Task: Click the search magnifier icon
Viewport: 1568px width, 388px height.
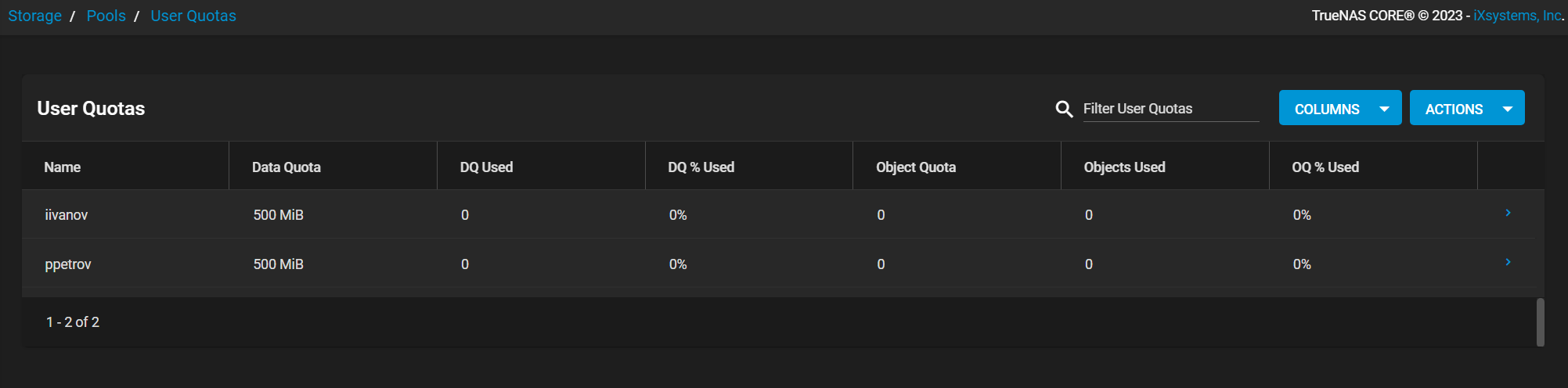Action: [1064, 110]
